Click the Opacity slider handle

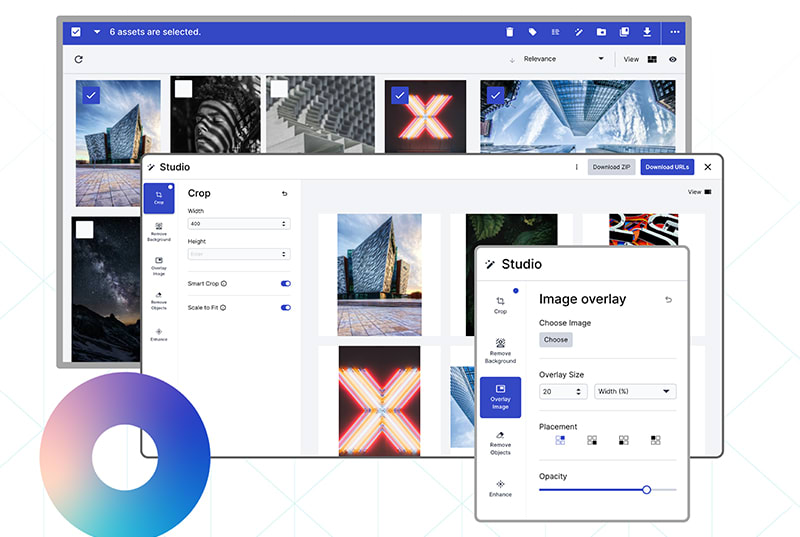click(647, 489)
